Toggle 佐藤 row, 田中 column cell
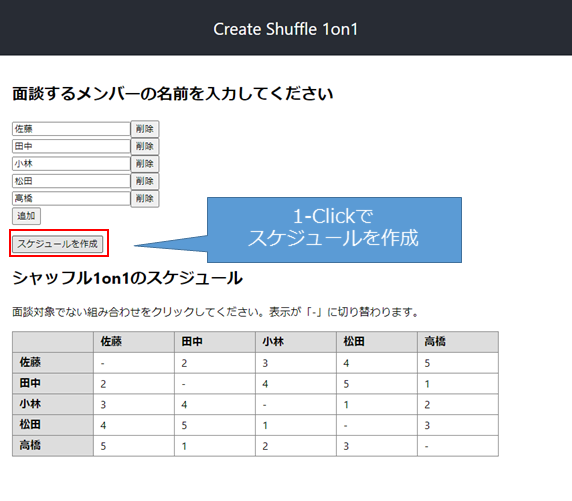This screenshot has height=501, width=572. [215, 363]
